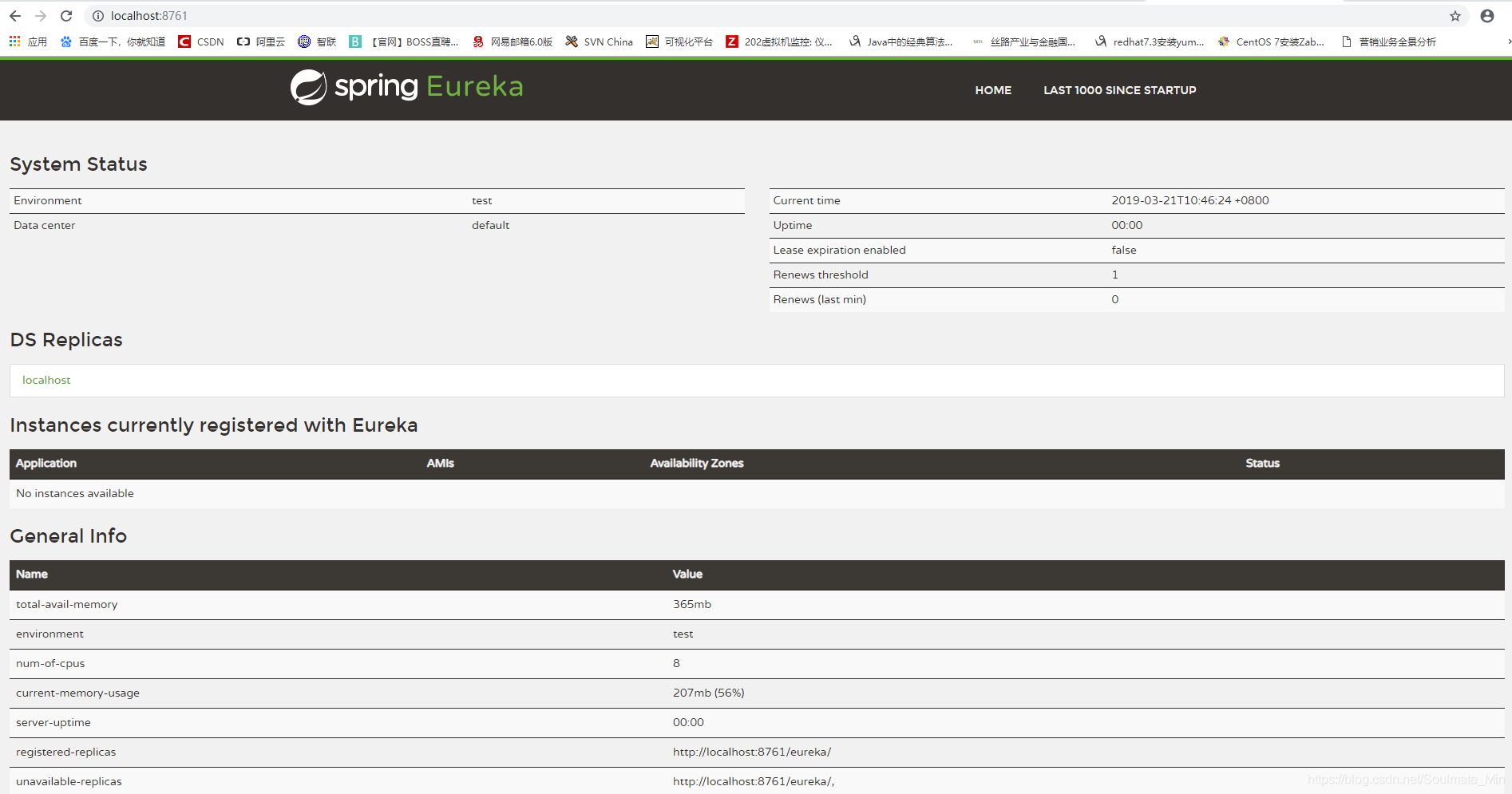Open the 202虚拟机监控 Zabbix bookmark

coord(779,41)
